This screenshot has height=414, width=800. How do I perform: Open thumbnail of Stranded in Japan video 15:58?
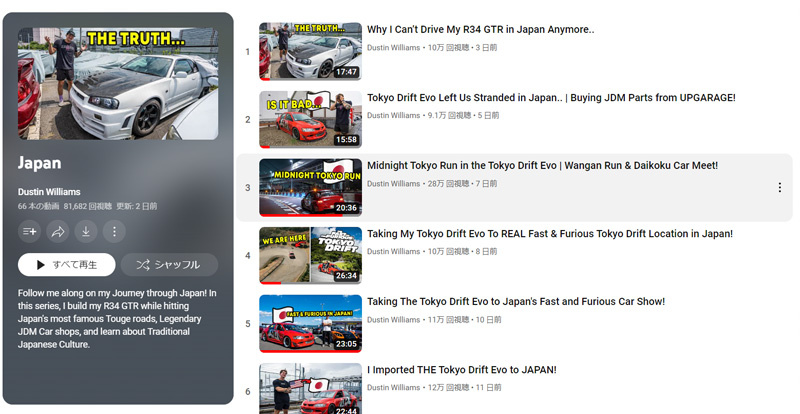tap(310, 119)
